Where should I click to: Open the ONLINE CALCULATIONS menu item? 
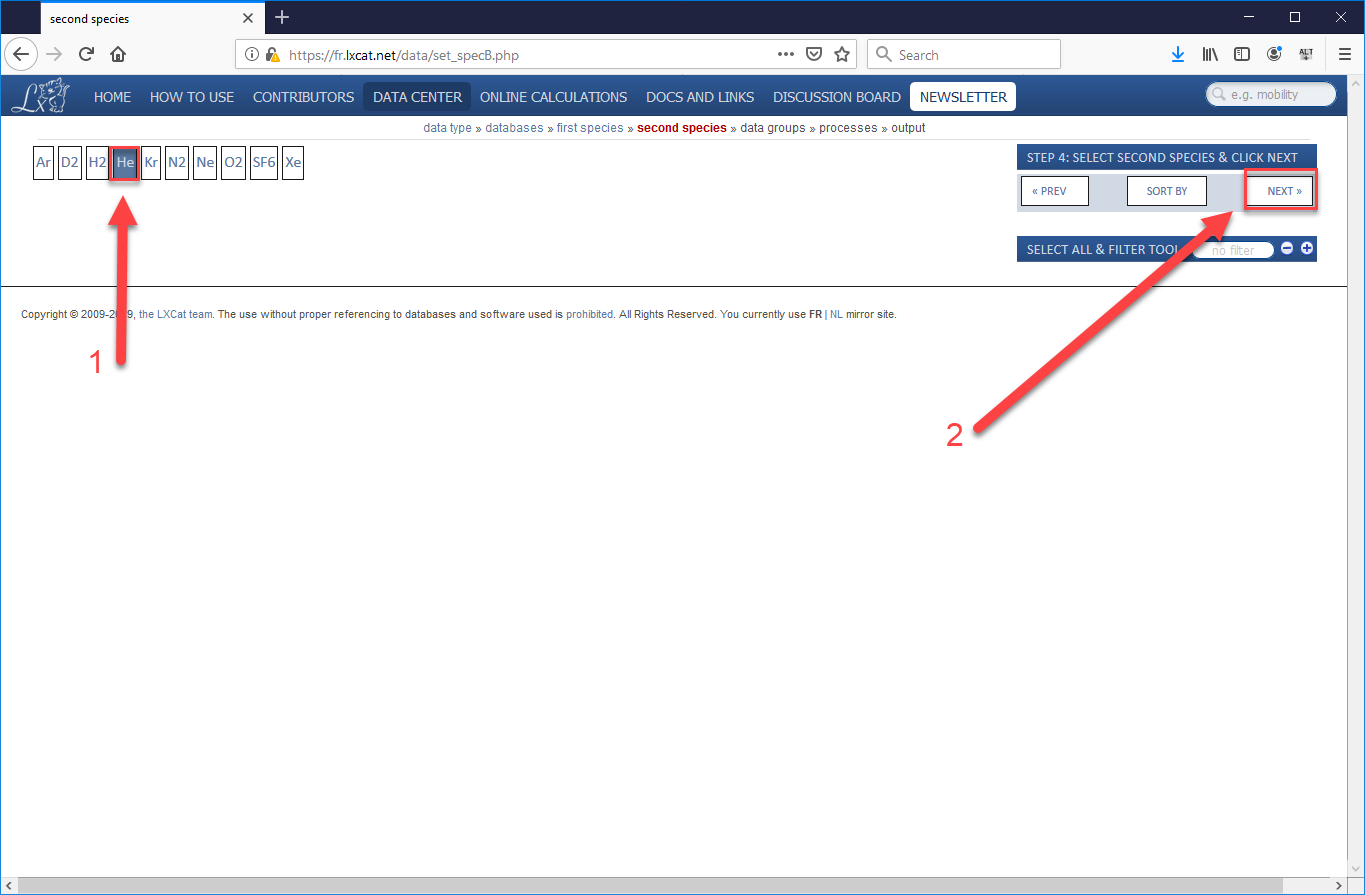coord(553,97)
